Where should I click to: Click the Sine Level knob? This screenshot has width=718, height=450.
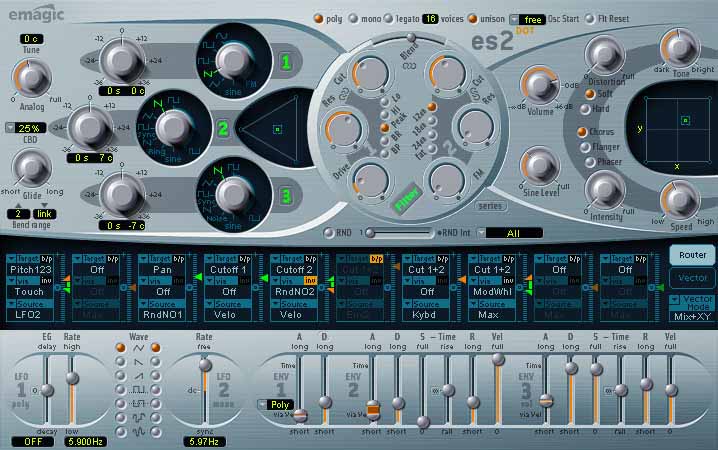[540, 167]
